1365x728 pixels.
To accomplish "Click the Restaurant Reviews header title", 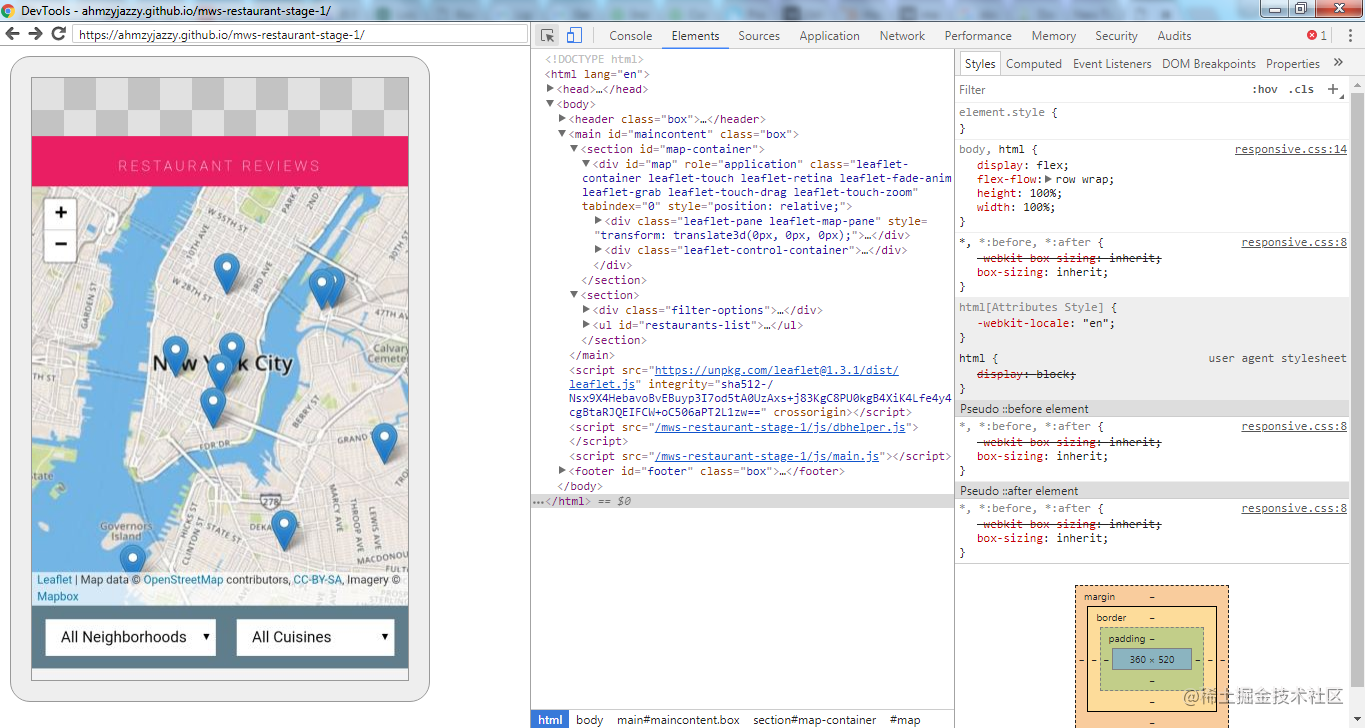I will pos(219,166).
